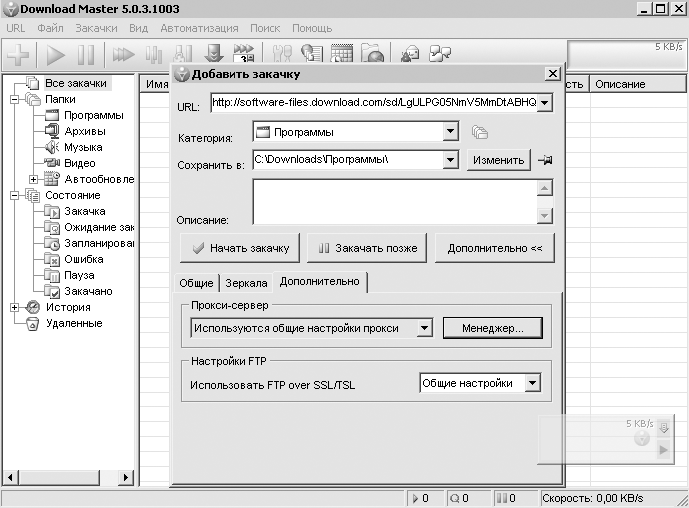Click the settings tools toolbar icon
Screen dimensions: 689x508
point(282,54)
